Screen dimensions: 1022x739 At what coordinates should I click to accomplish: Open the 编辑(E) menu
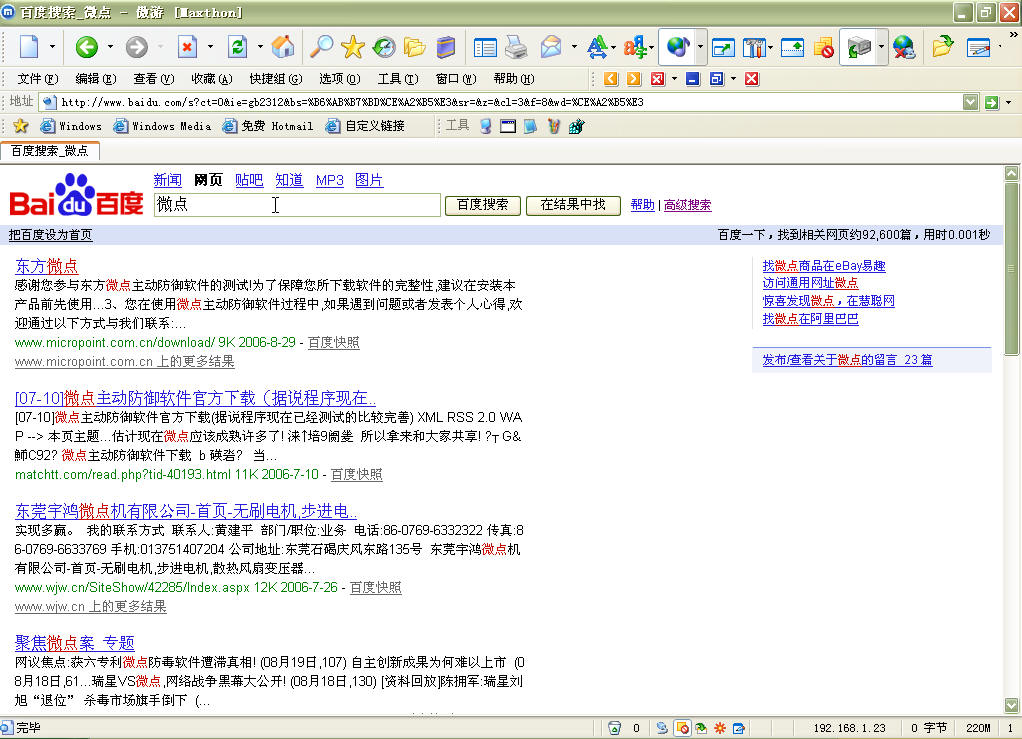coord(96,79)
